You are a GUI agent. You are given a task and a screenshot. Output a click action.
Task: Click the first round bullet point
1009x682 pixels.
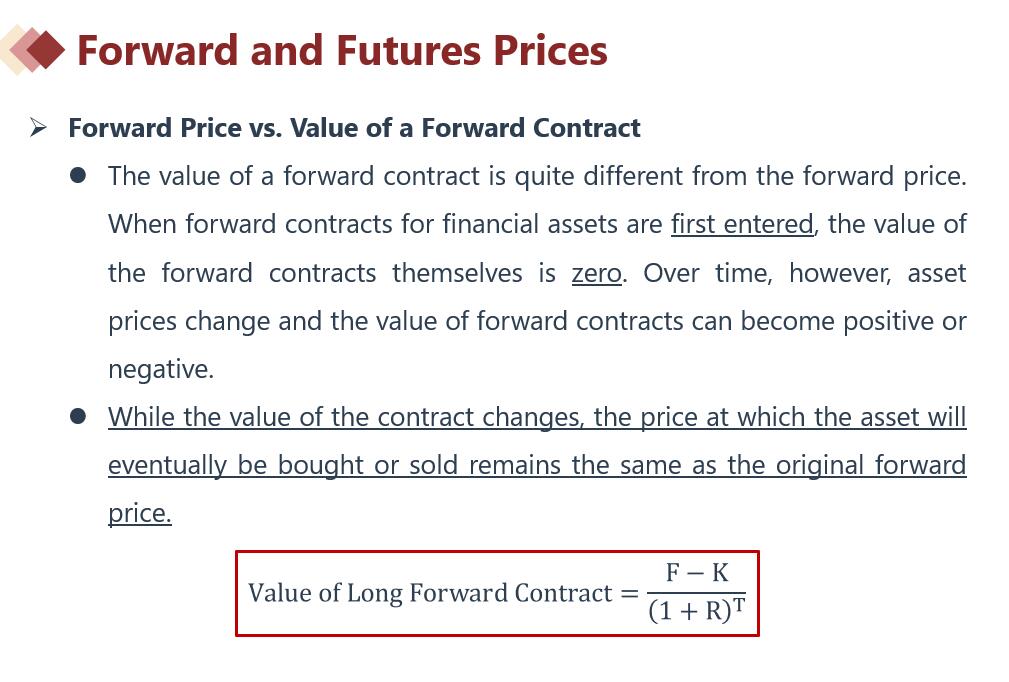click(78, 175)
